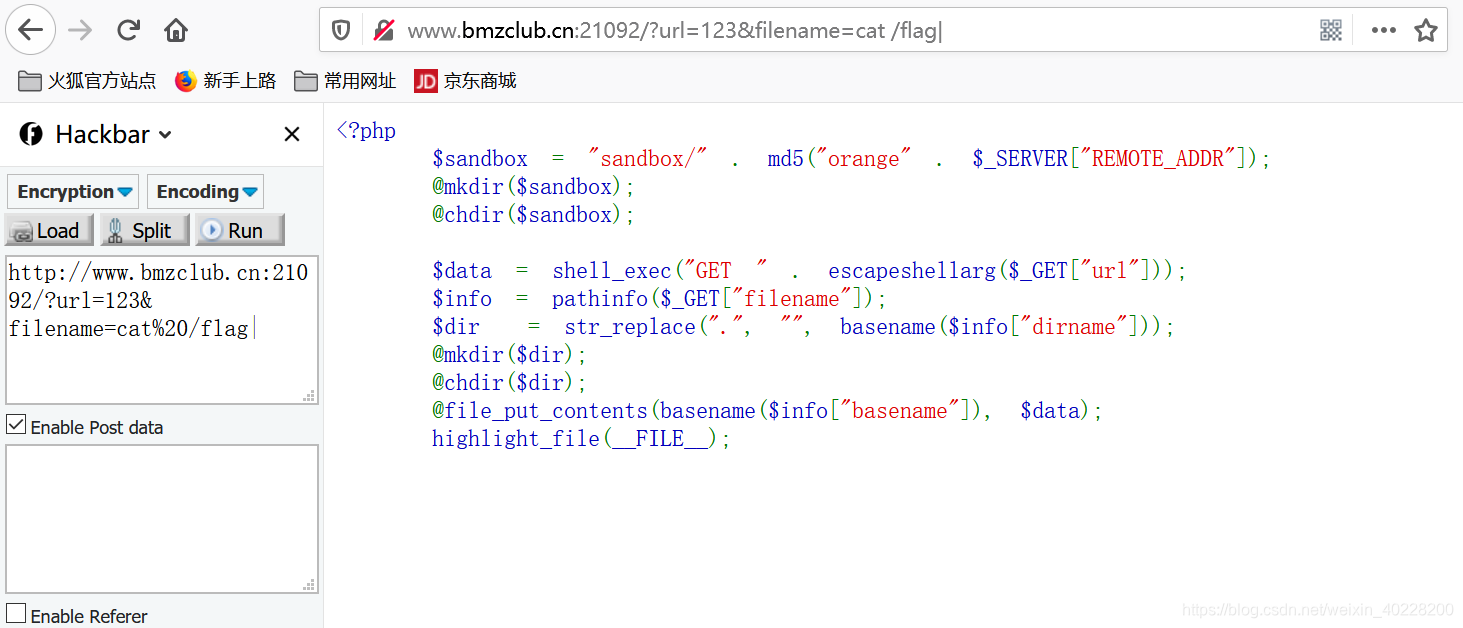
Task: Open the Encoding dropdown menu
Action: [206, 191]
